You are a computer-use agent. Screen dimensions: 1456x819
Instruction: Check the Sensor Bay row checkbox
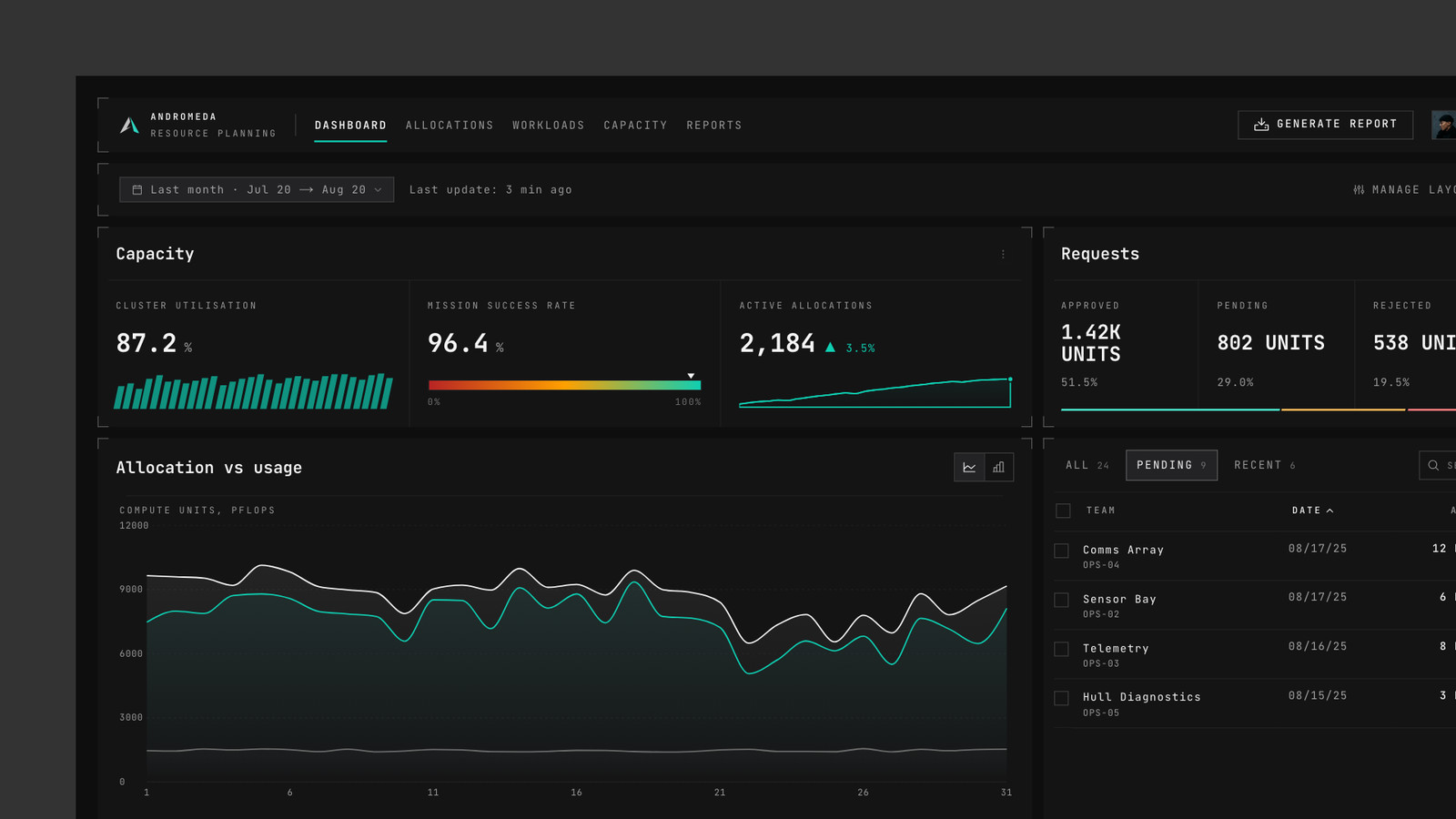pos(1061,600)
